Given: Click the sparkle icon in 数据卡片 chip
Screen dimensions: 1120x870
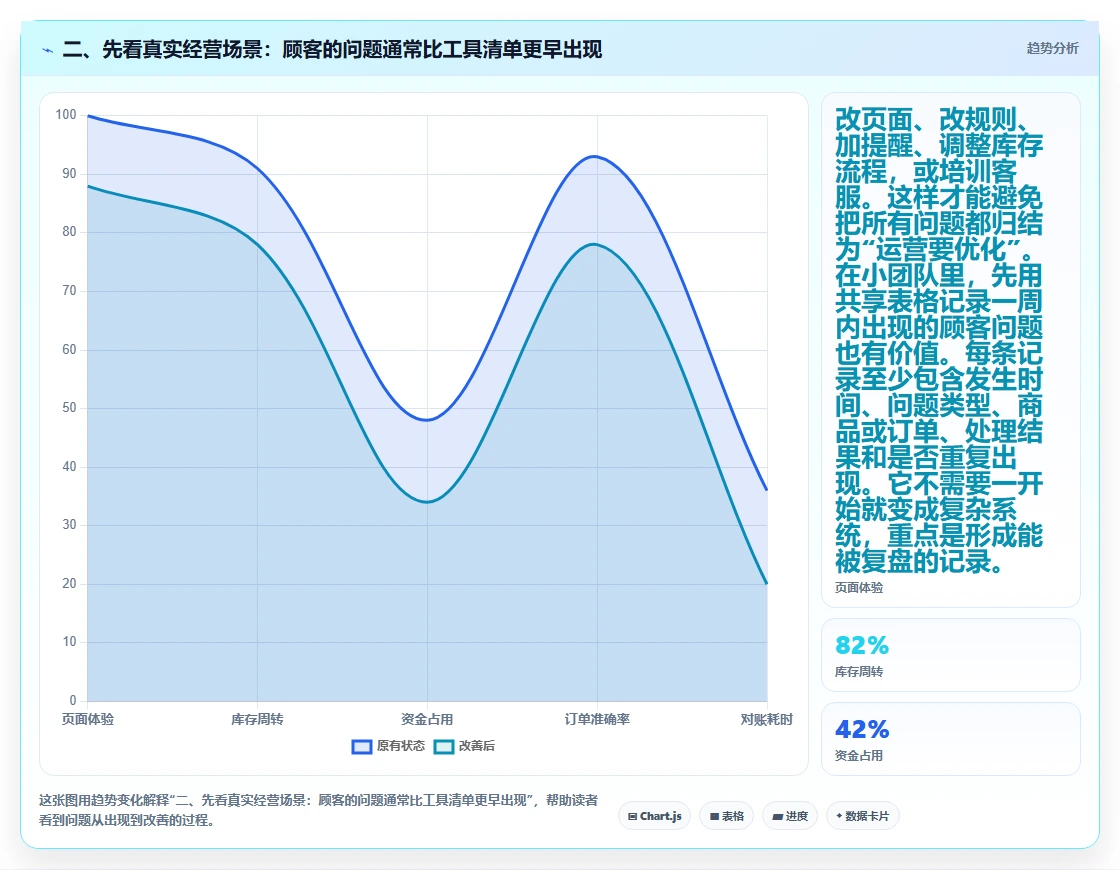Looking at the screenshot, I should [839, 816].
